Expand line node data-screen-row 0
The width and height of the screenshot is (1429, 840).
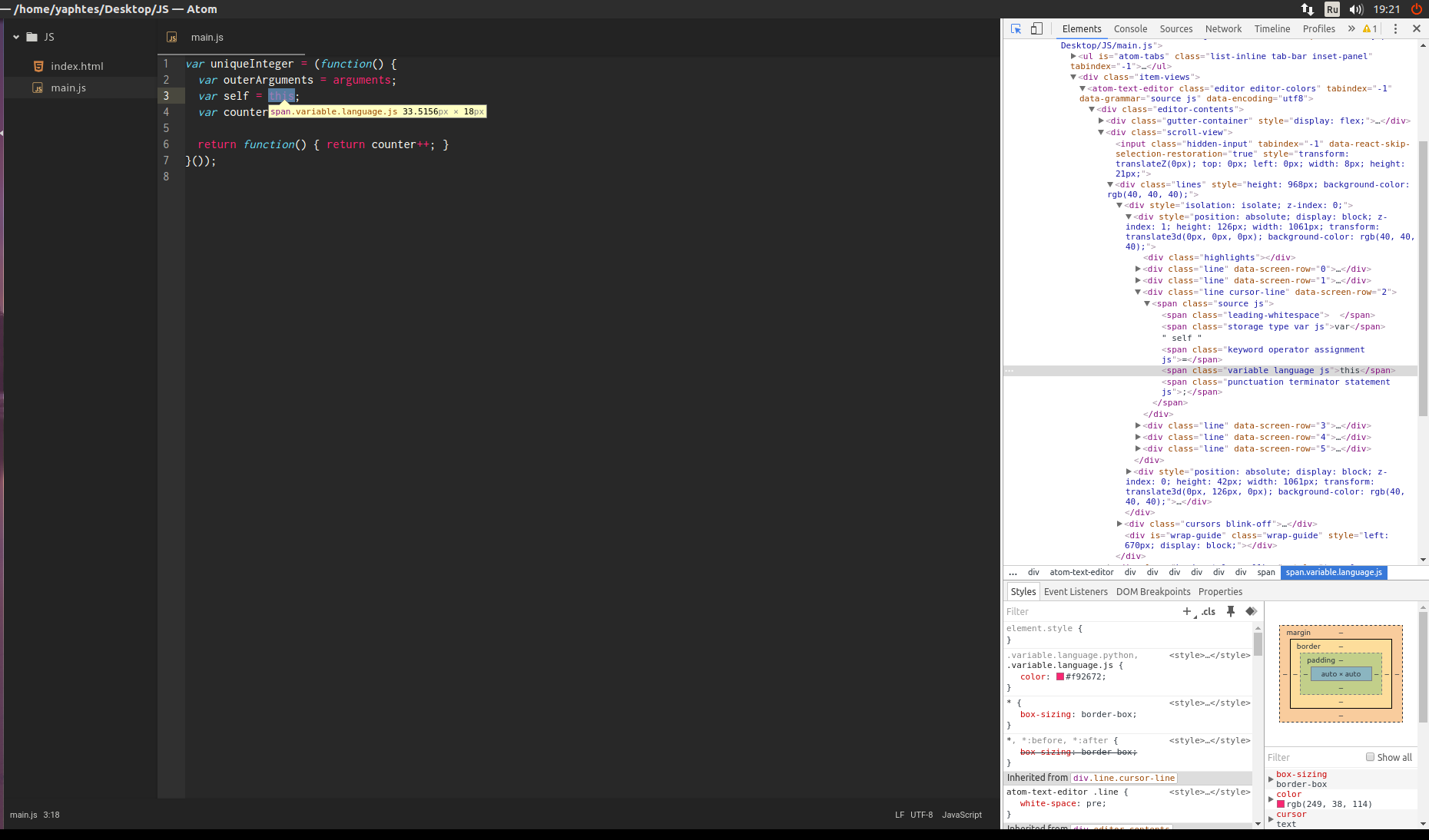point(1138,269)
